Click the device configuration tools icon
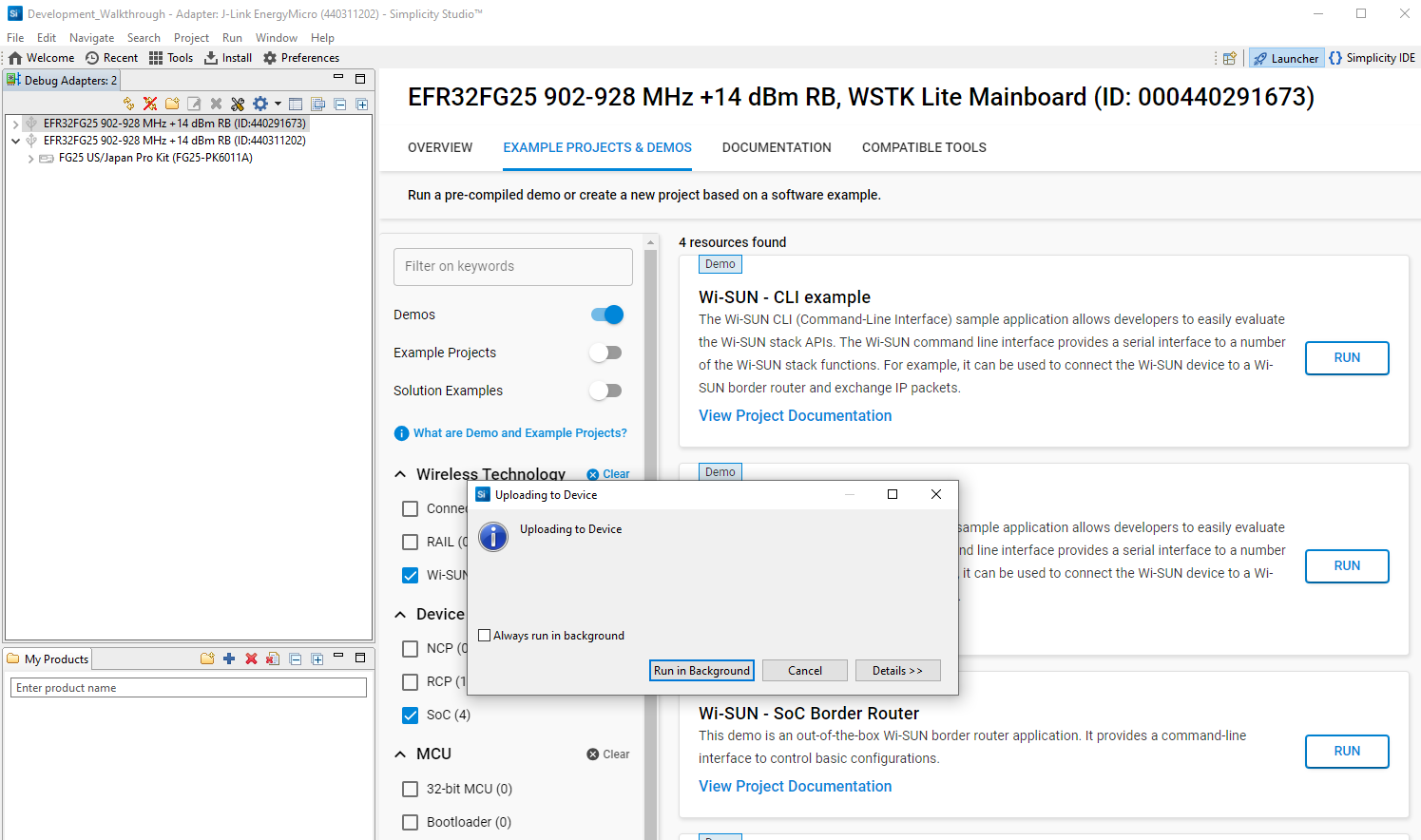Image resolution: width=1421 pixels, height=840 pixels. pos(239,104)
